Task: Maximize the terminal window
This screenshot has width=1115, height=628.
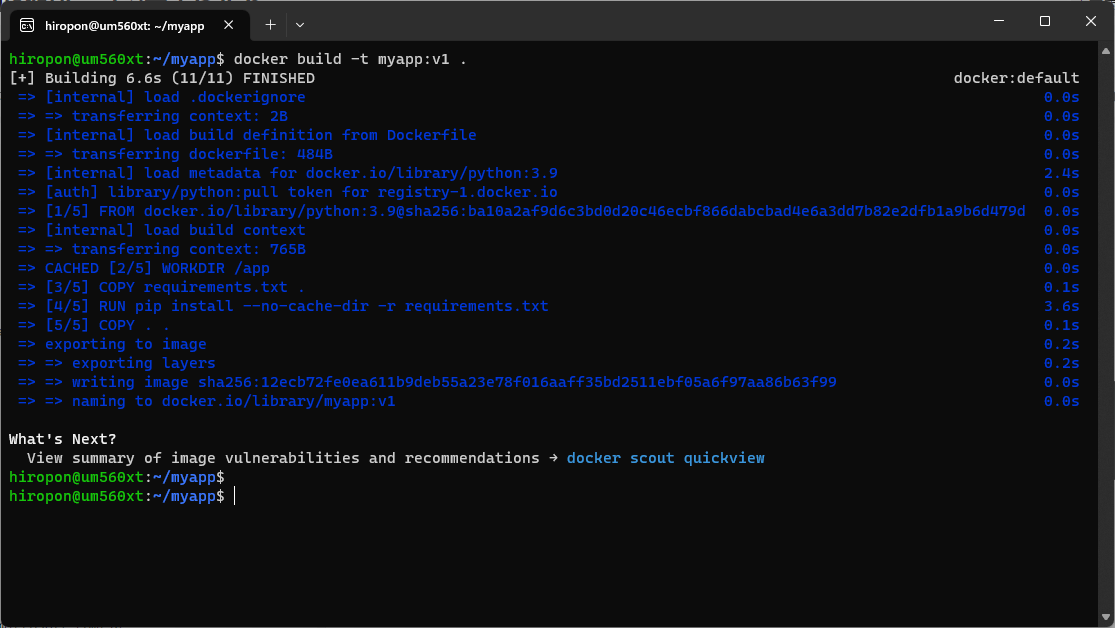Action: [1044, 20]
